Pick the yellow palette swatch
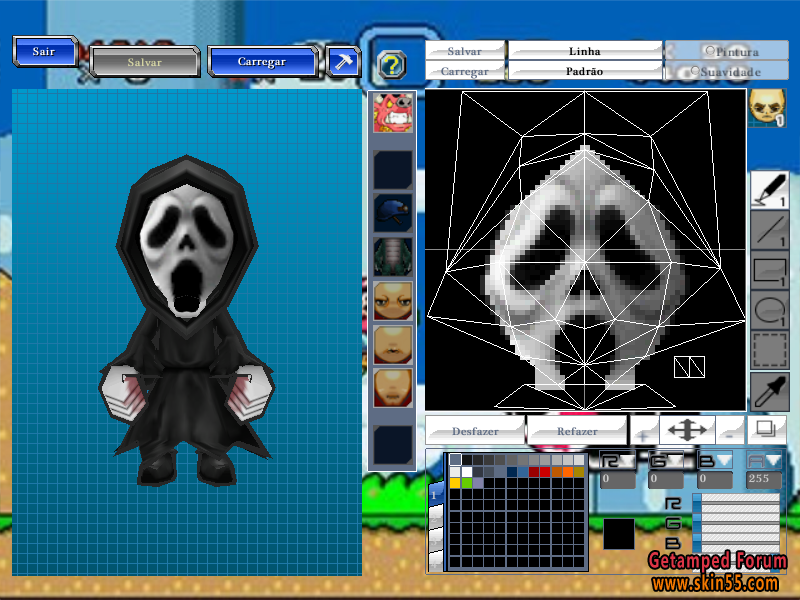Screen dimensions: 800x600 pos(455,483)
